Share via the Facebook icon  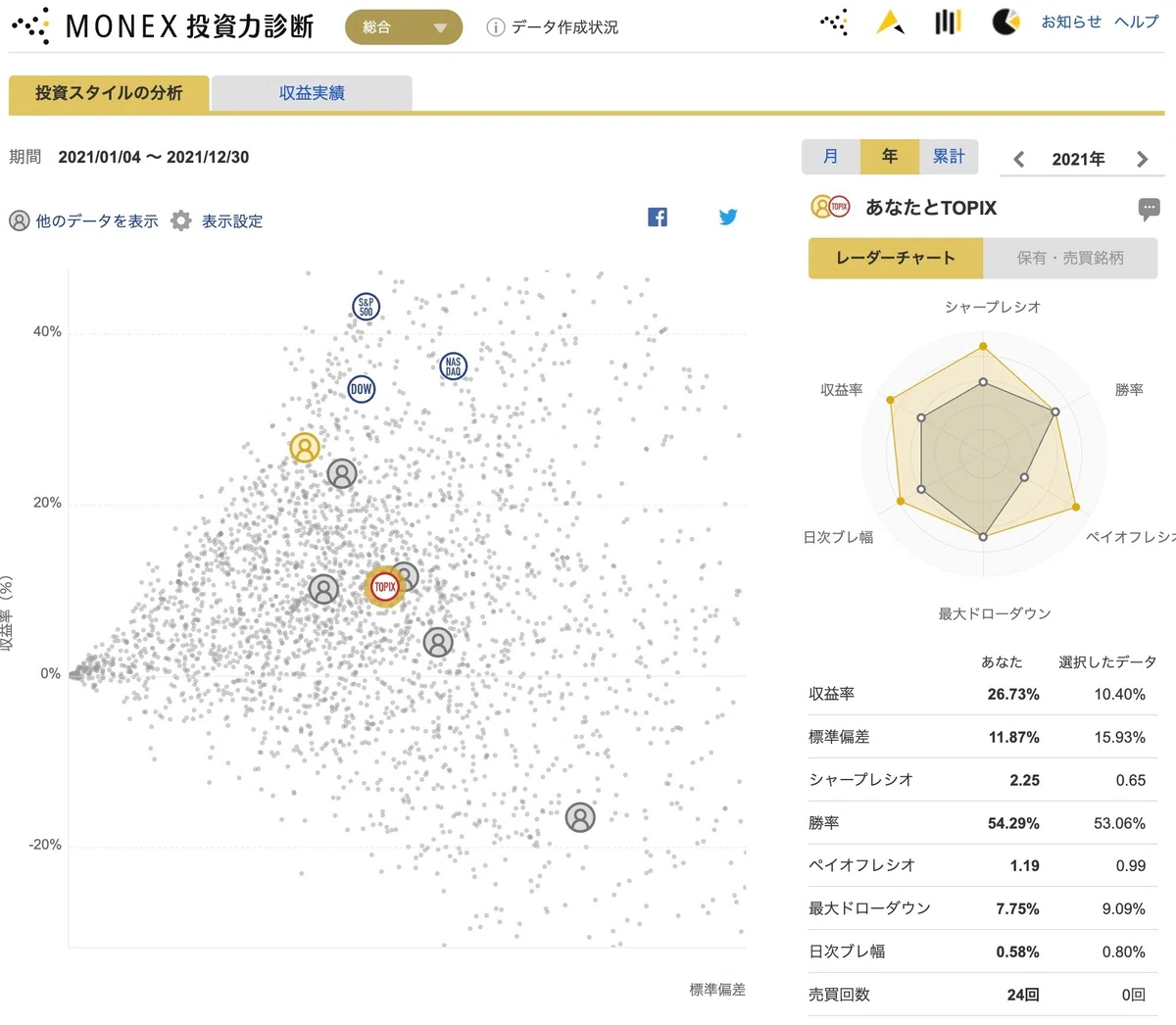[658, 217]
